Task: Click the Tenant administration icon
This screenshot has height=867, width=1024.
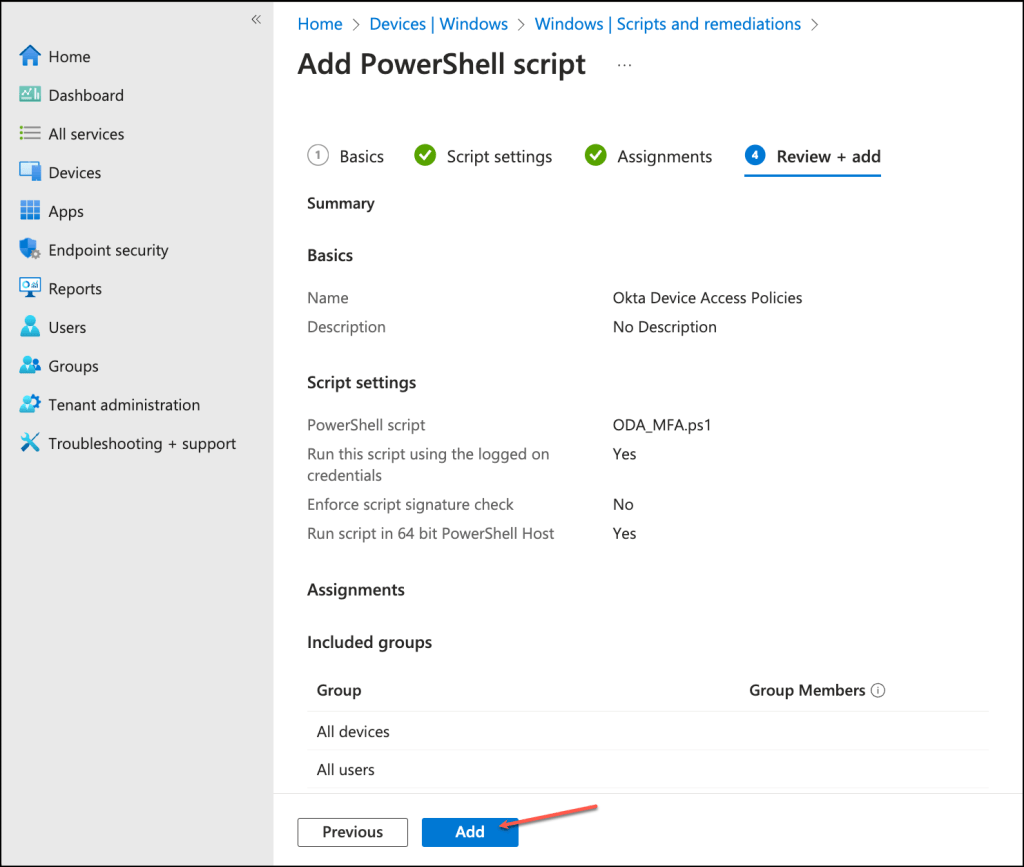Action: pos(30,405)
